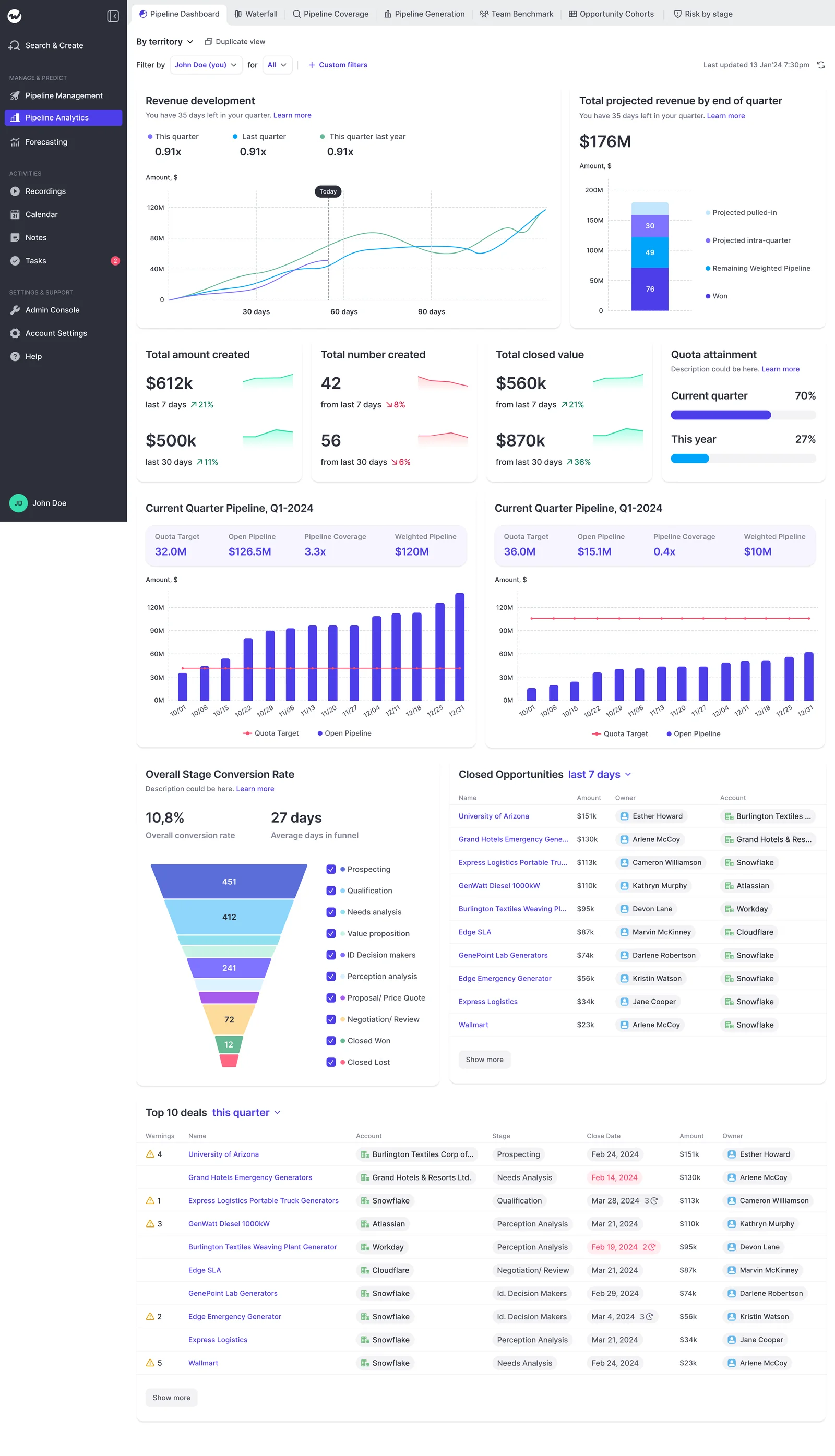The height and width of the screenshot is (1456, 835).
Task: Click the Account Settings gear icon
Action: point(15,334)
